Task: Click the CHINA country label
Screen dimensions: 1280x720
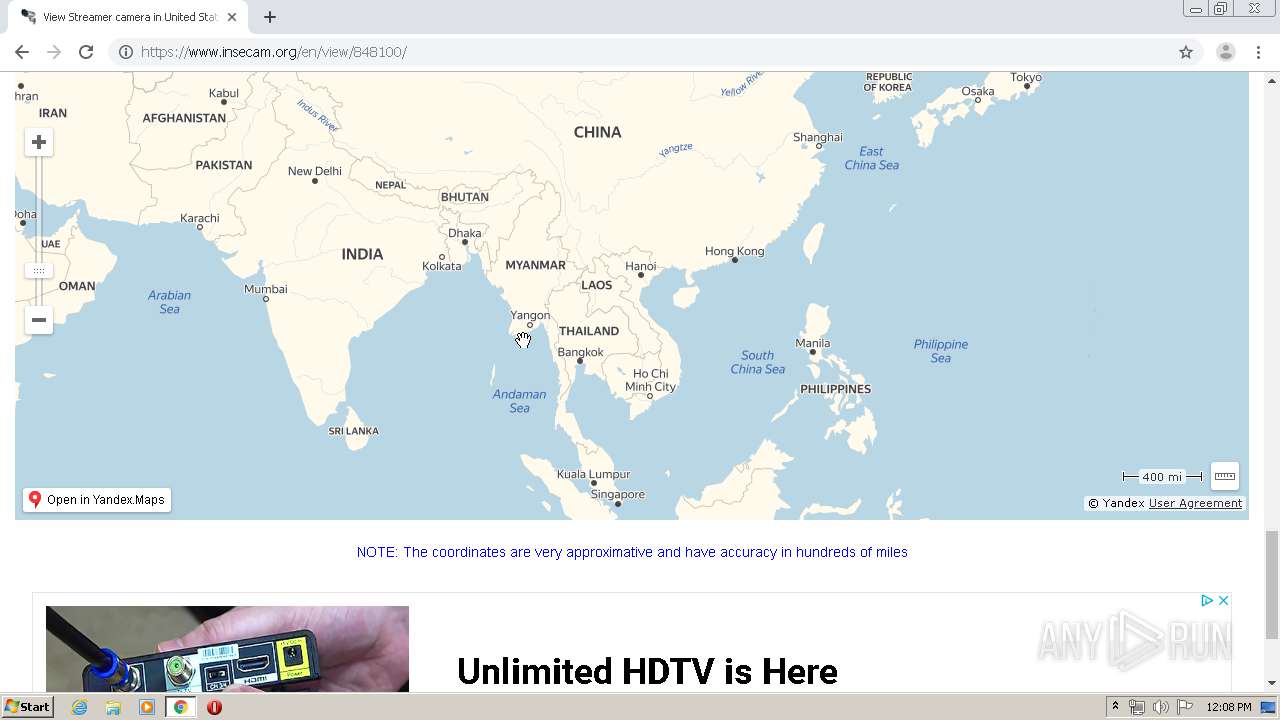Action: coord(597,132)
